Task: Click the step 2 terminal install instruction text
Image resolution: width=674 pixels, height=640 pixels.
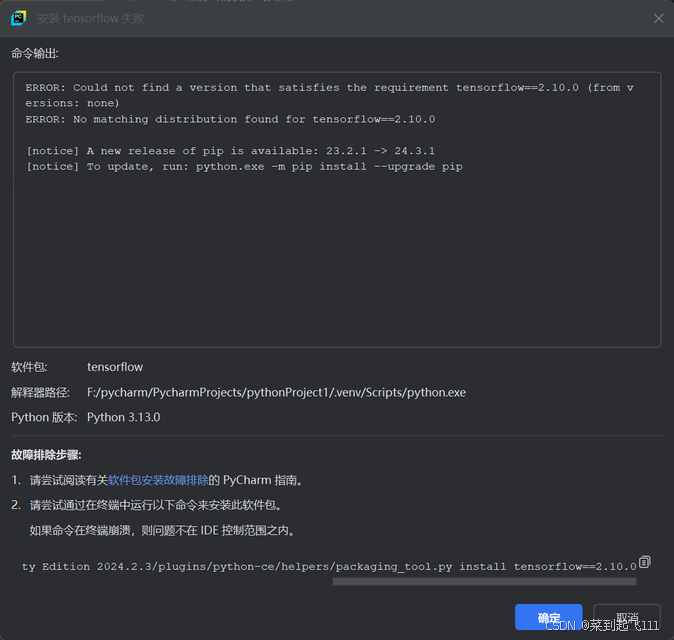Action: [x=157, y=505]
